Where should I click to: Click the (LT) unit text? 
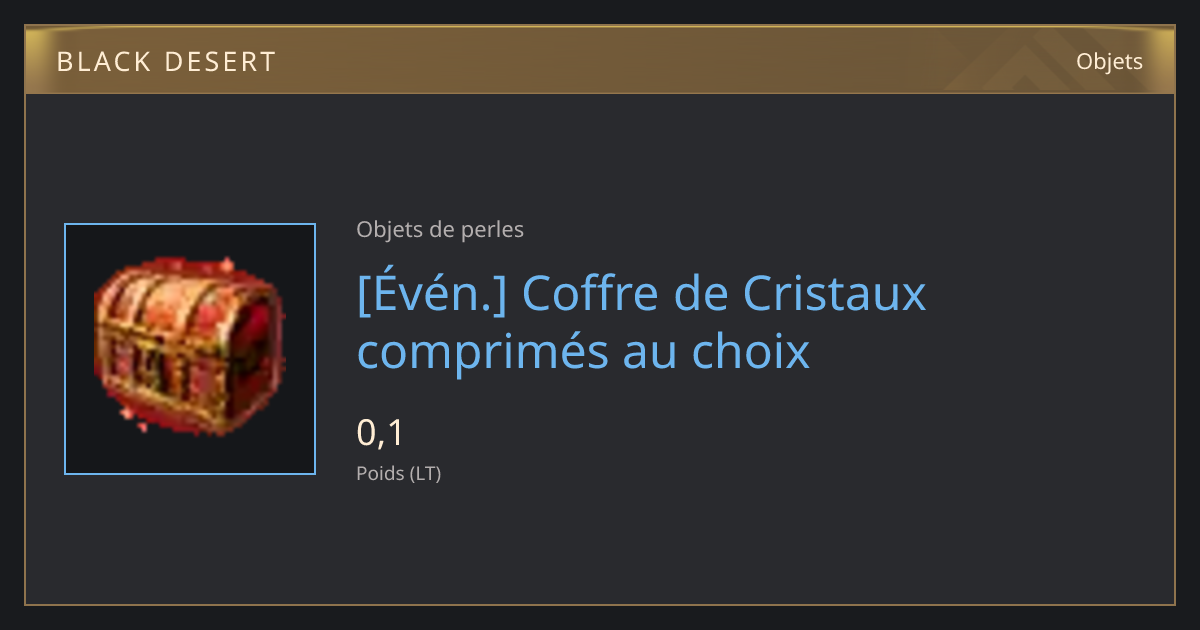click(x=425, y=473)
